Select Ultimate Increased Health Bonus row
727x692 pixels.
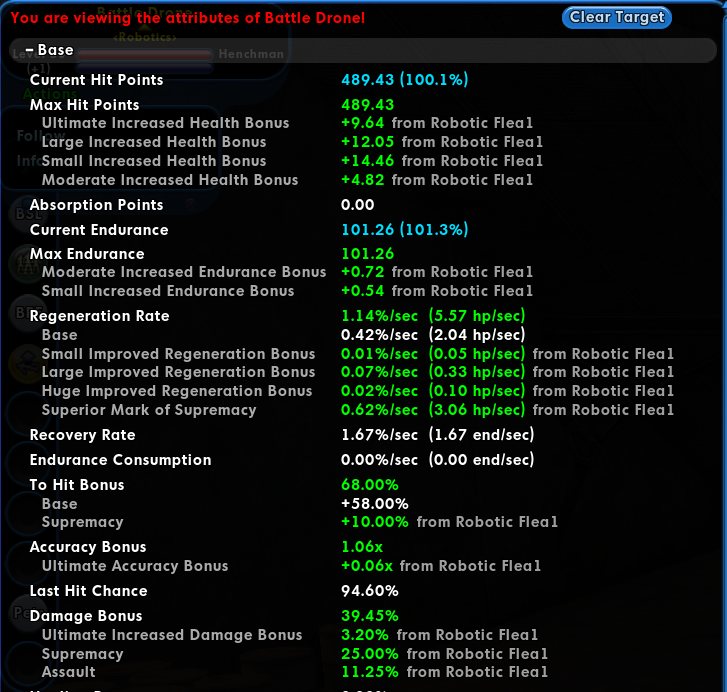point(287,123)
